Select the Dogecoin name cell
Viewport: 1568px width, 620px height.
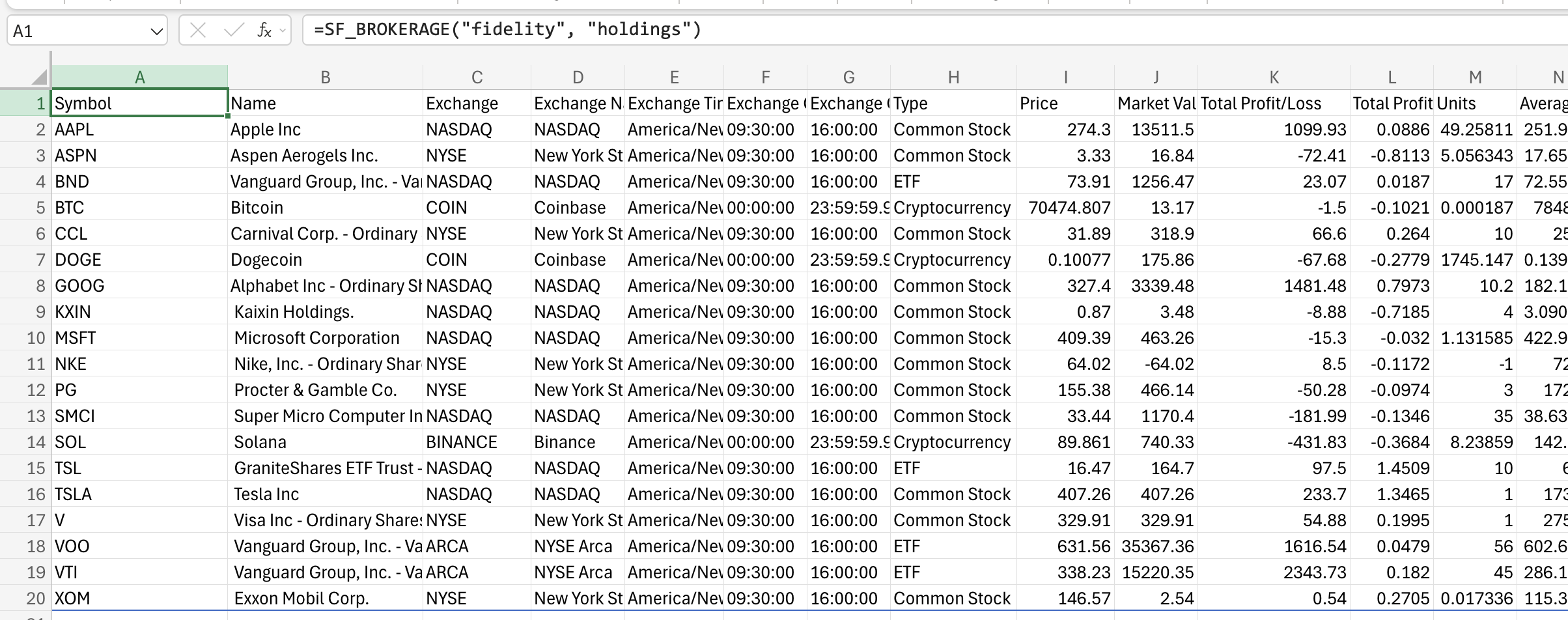coord(326,259)
